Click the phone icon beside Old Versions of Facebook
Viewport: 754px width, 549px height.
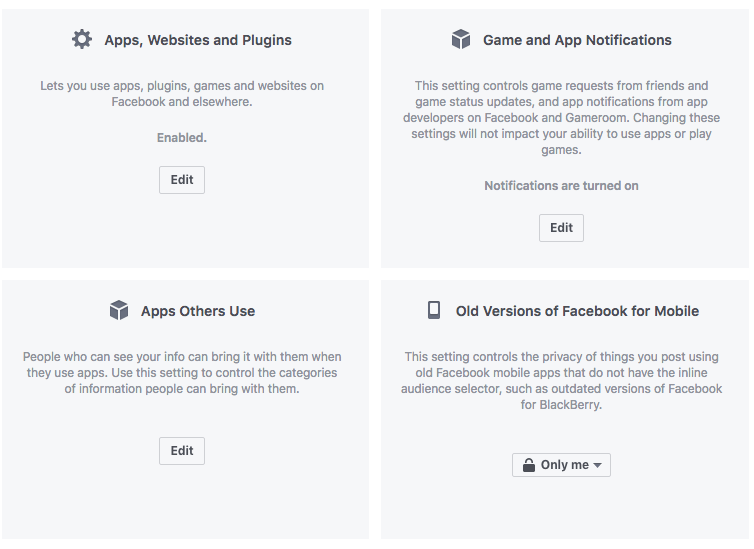click(x=434, y=310)
